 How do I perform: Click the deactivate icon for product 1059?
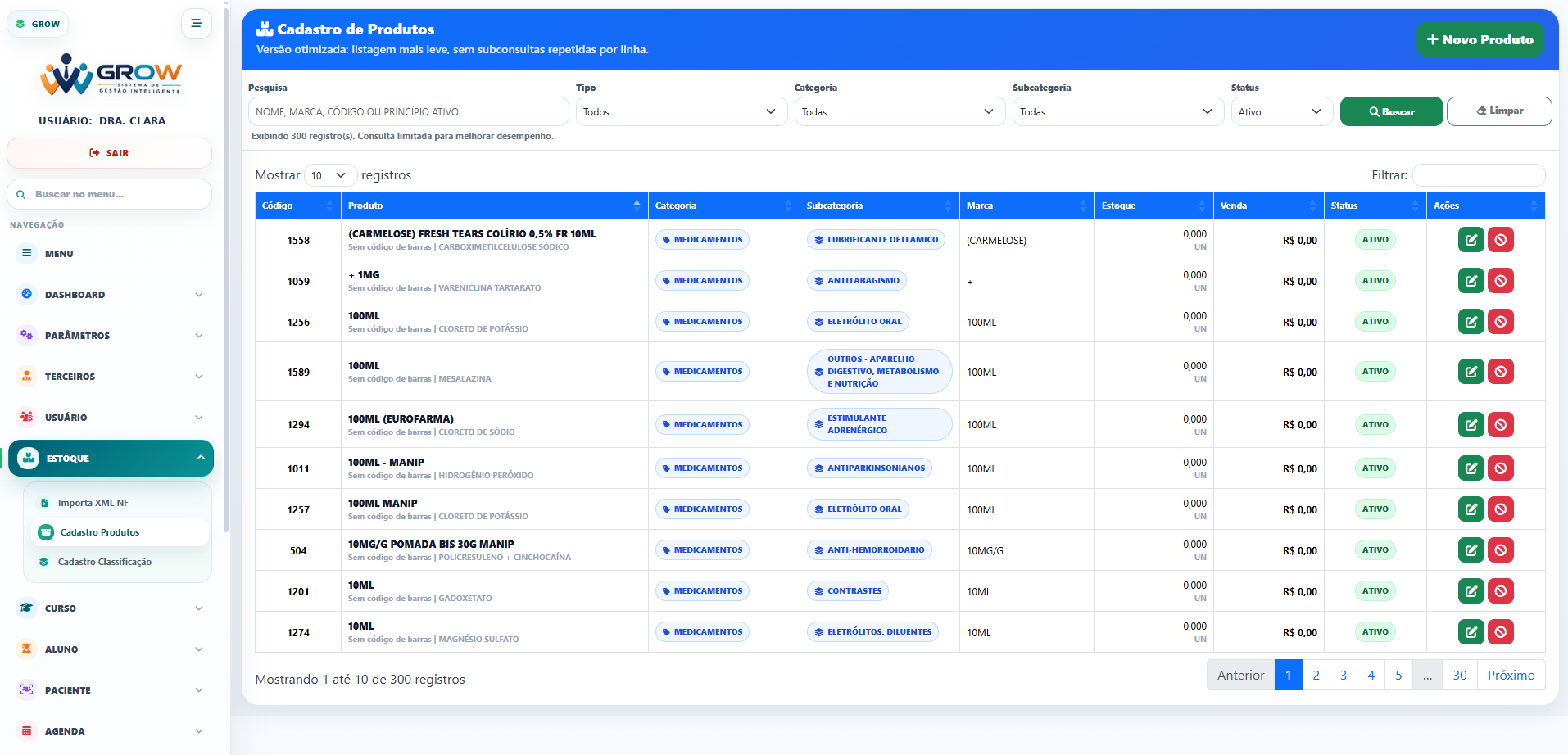(1500, 281)
